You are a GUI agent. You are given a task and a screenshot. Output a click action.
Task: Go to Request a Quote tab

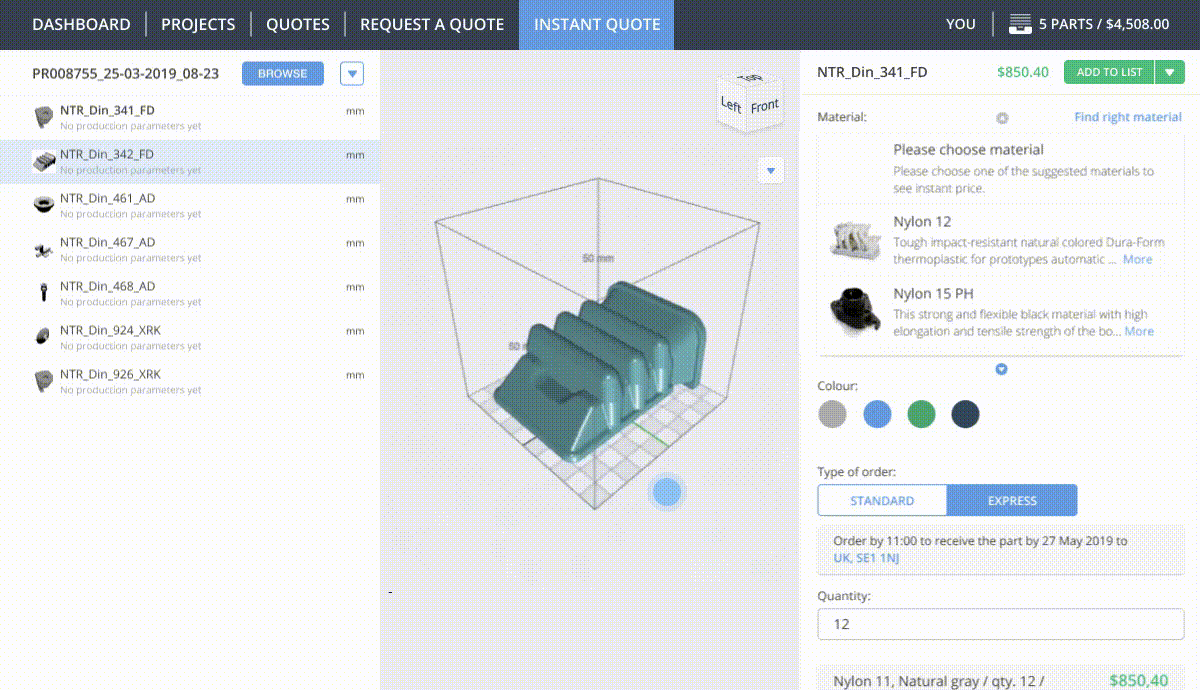pos(432,24)
